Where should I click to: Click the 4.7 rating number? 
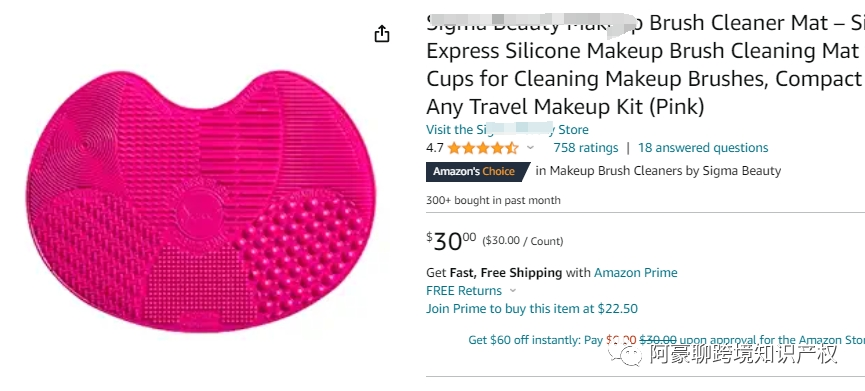point(435,148)
